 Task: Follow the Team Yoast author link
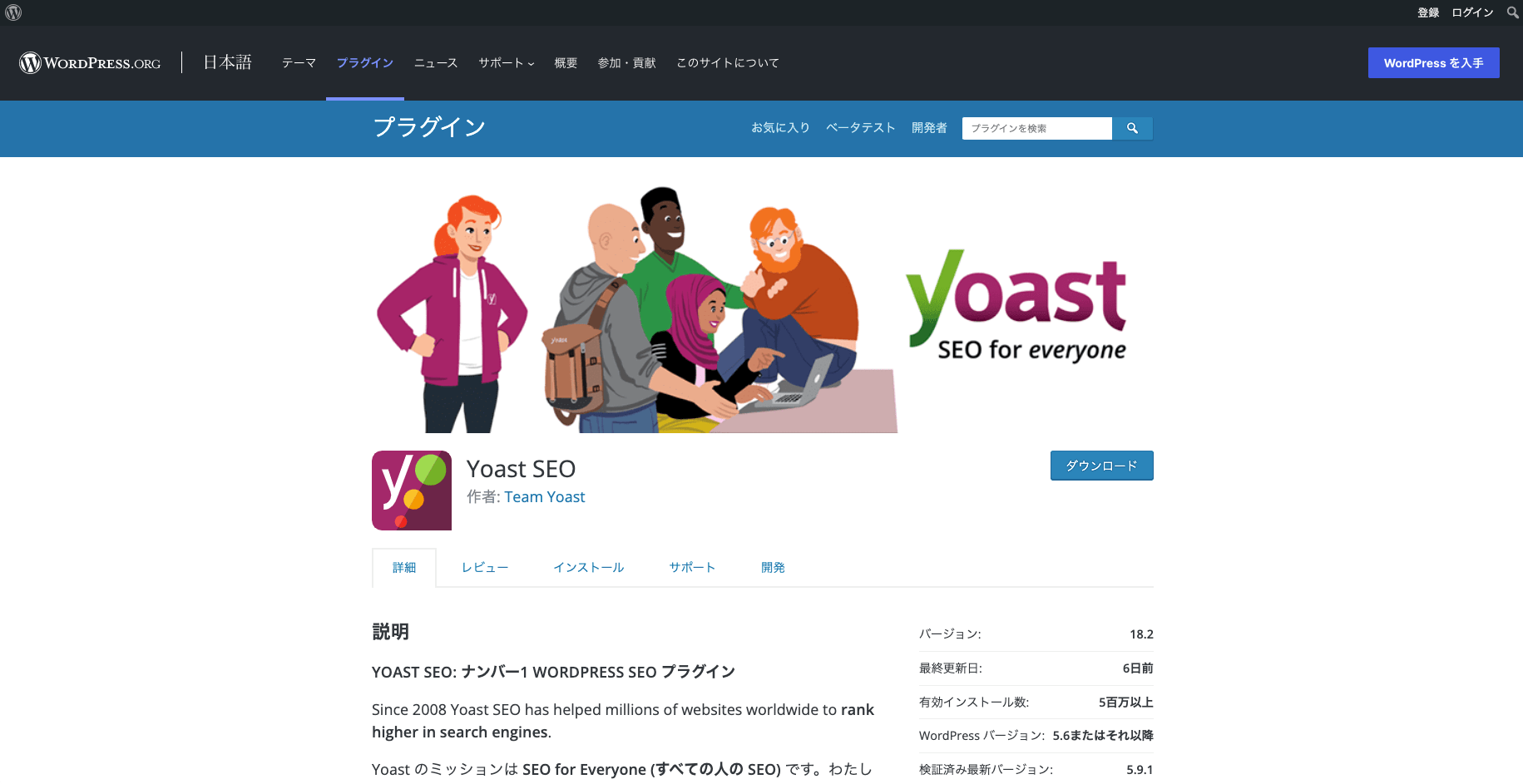click(x=544, y=497)
